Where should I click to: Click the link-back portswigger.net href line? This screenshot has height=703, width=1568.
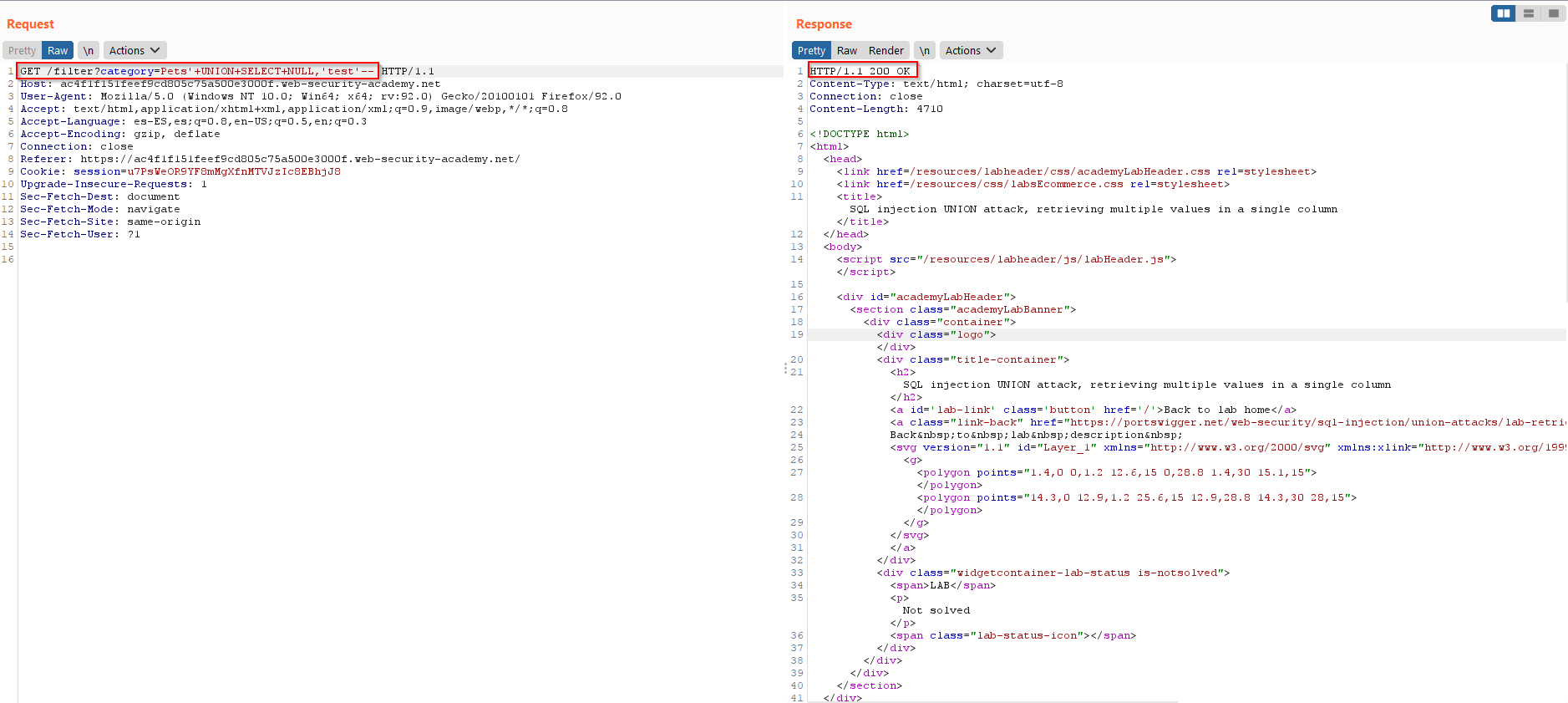pos(1228,422)
